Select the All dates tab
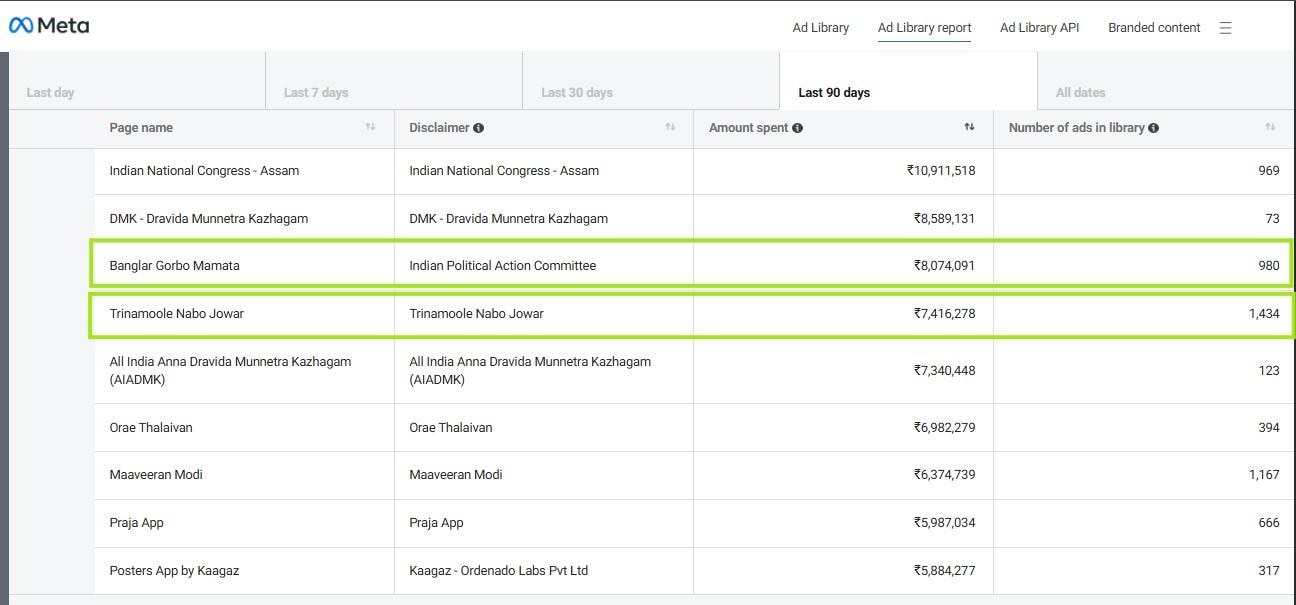This screenshot has height=605, width=1296. pyautogui.click(x=1080, y=92)
